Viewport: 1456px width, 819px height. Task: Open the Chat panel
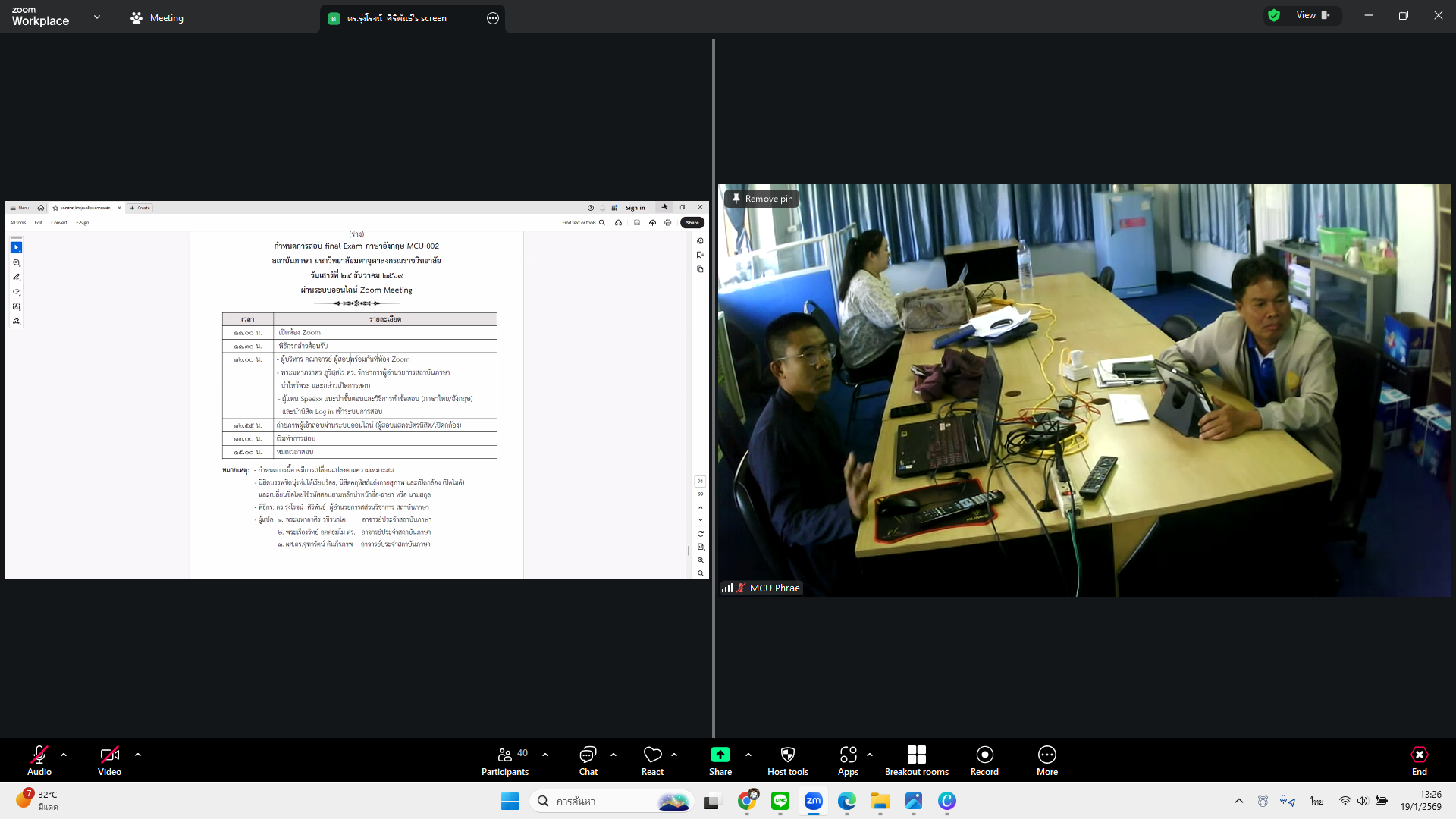[588, 760]
